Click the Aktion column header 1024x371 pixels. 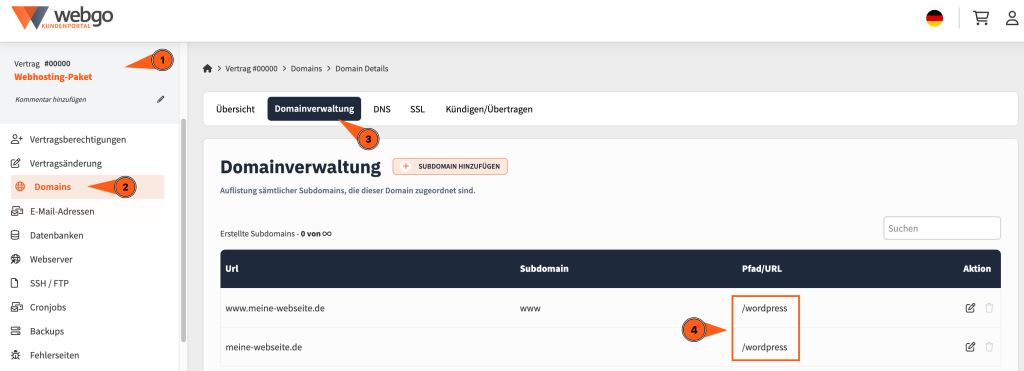coord(977,268)
